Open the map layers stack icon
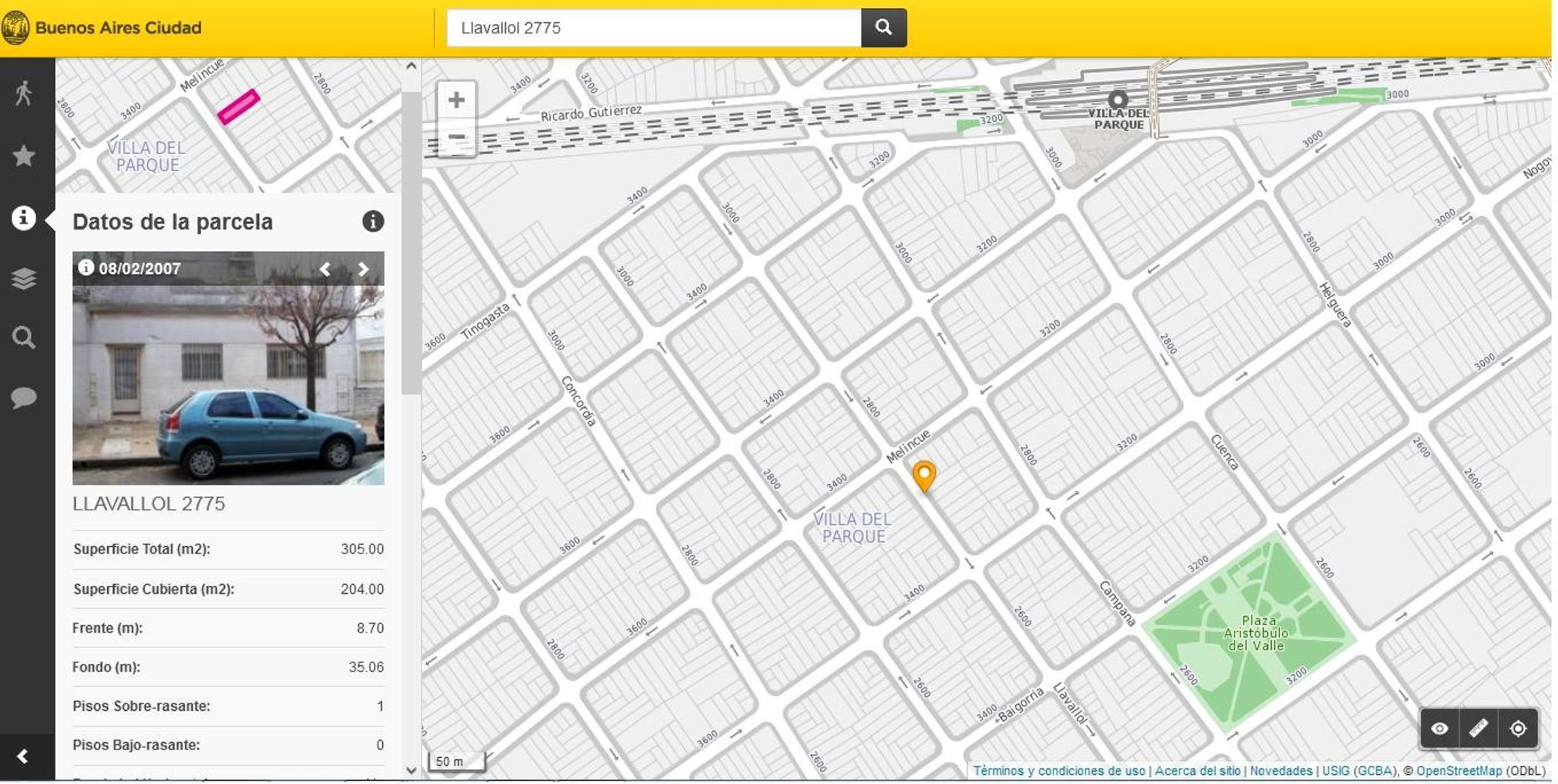Screen dimensions: 1558x784 24,279
